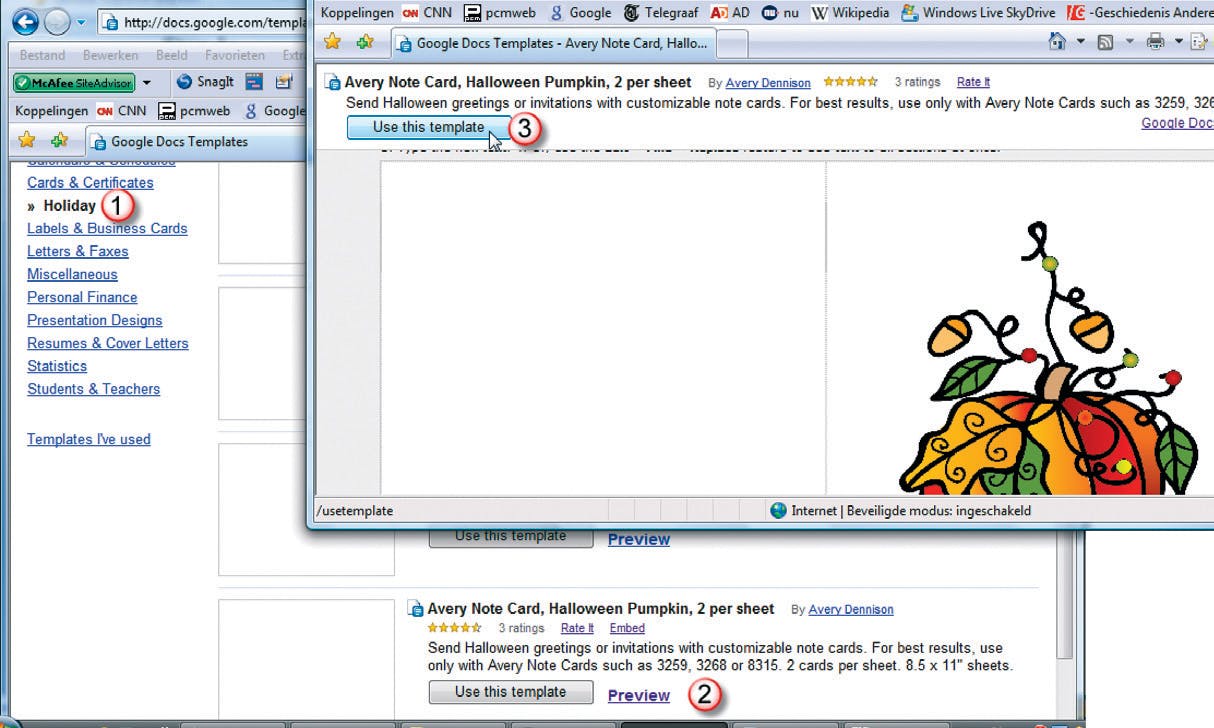Select the Holiday category

click(x=70, y=205)
